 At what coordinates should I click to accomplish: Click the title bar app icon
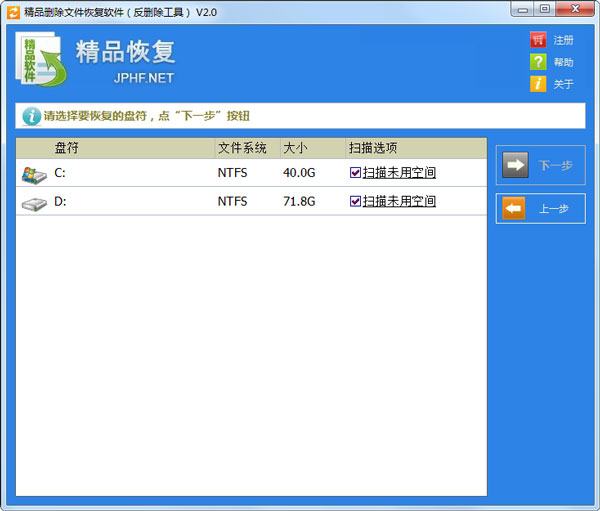point(13,13)
